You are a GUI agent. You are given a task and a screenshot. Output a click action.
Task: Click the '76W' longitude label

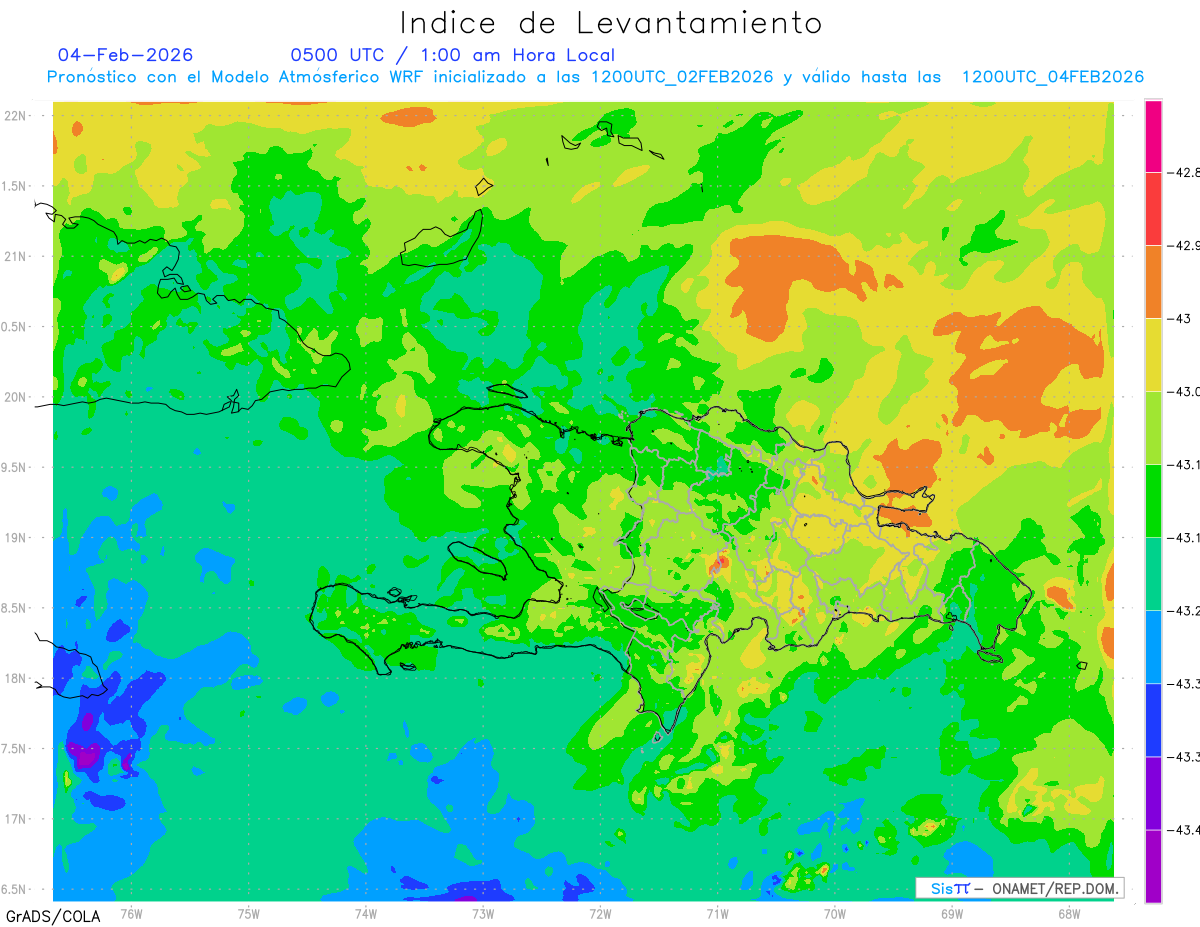point(131,913)
